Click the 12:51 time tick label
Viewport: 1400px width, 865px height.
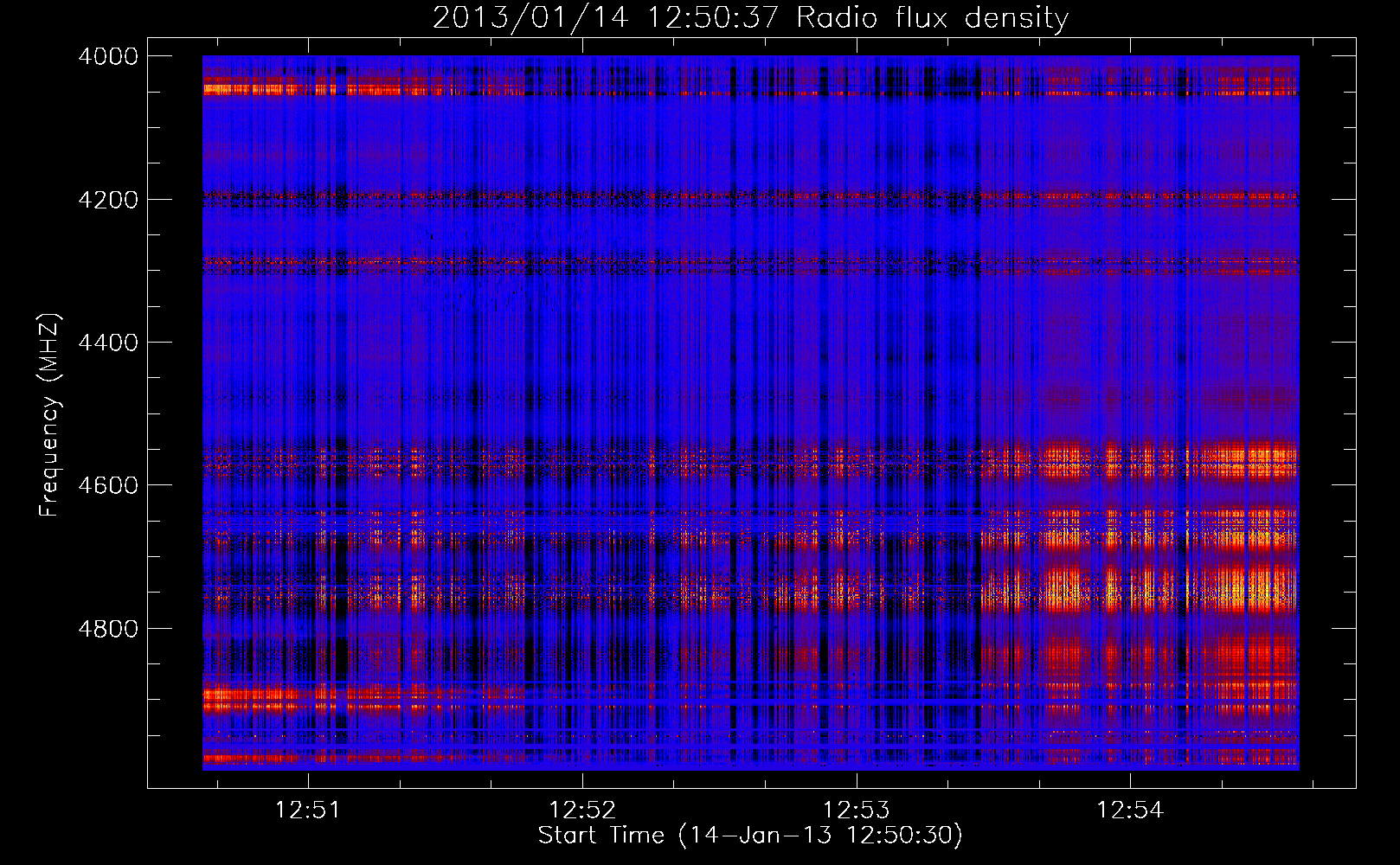pos(308,811)
